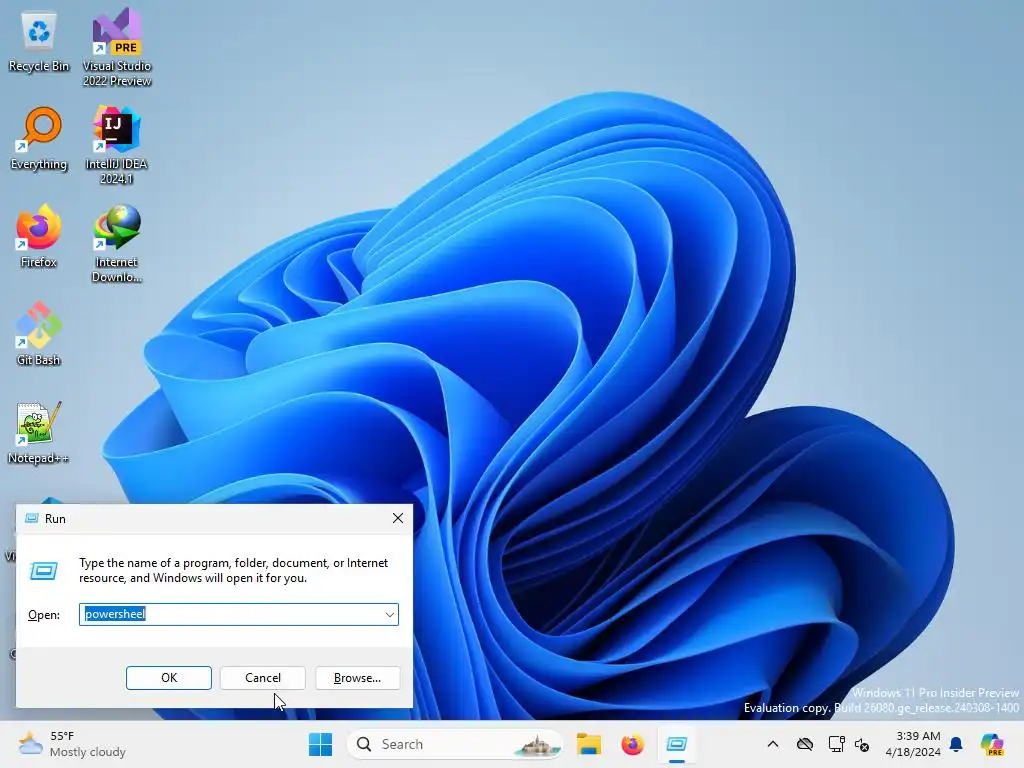Click the taskbar Search box

click(455, 744)
